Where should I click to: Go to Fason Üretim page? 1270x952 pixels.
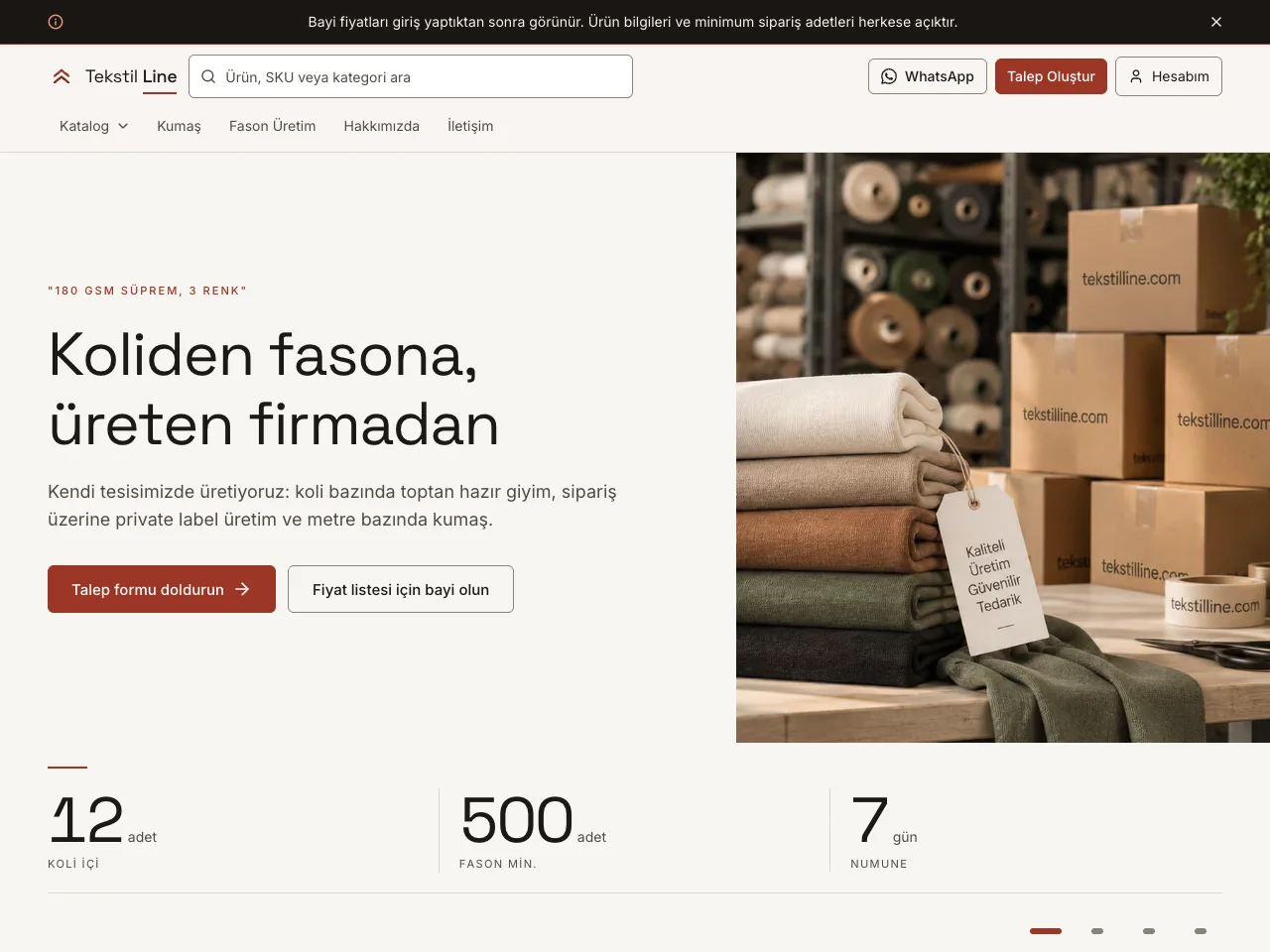click(273, 126)
